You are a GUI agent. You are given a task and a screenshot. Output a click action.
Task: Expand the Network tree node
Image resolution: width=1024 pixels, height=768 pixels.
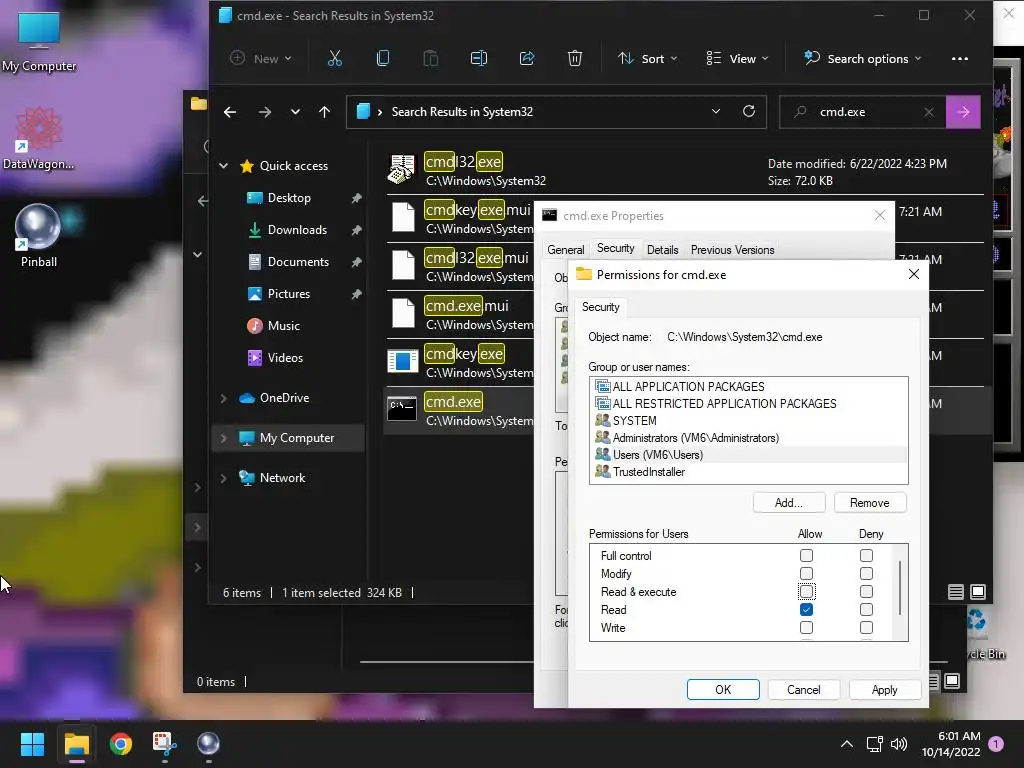tap(224, 478)
